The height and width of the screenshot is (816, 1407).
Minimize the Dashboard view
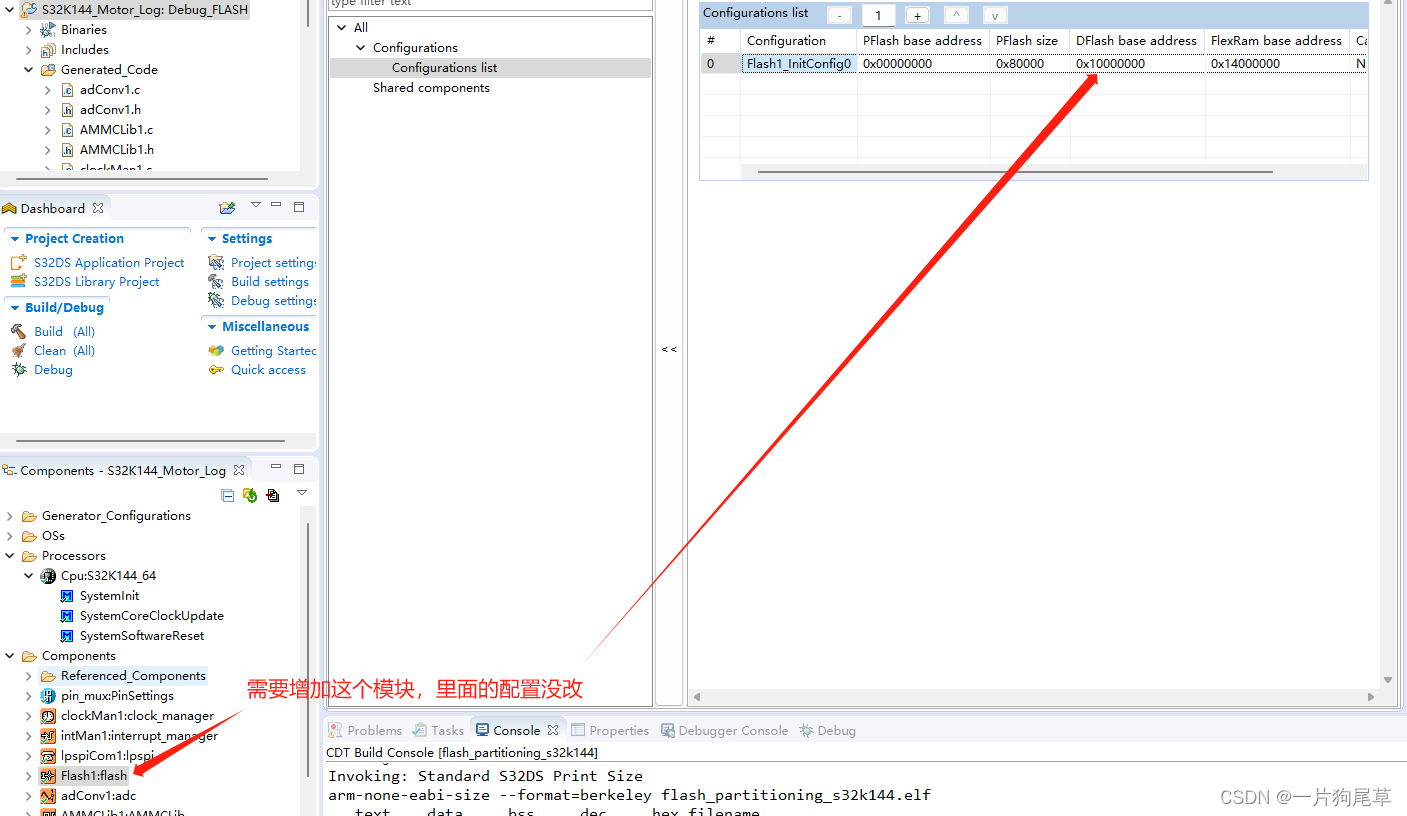pos(277,206)
